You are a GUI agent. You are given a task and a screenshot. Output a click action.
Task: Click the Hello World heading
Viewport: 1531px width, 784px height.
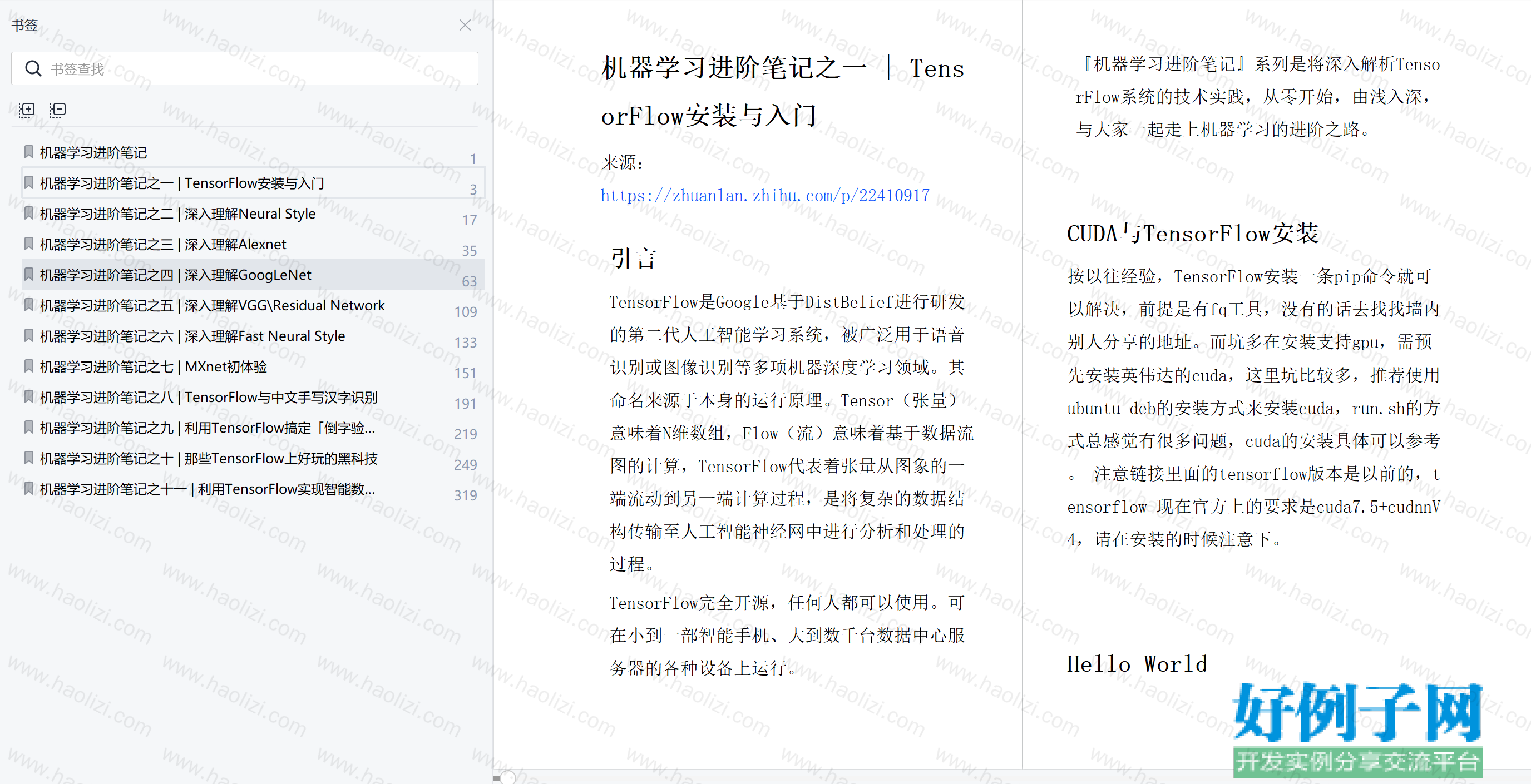[x=1137, y=664]
